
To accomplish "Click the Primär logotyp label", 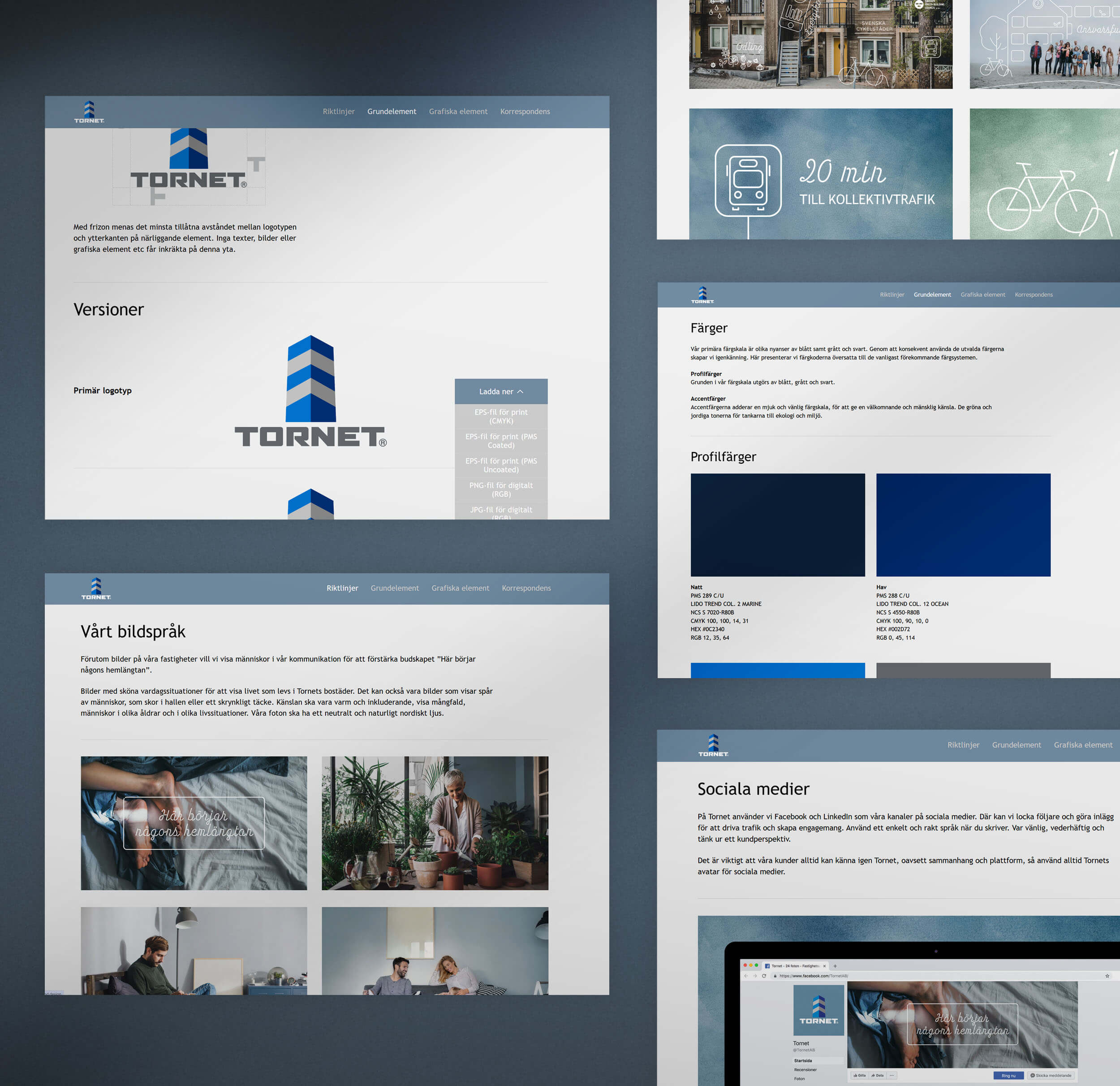I will point(102,390).
